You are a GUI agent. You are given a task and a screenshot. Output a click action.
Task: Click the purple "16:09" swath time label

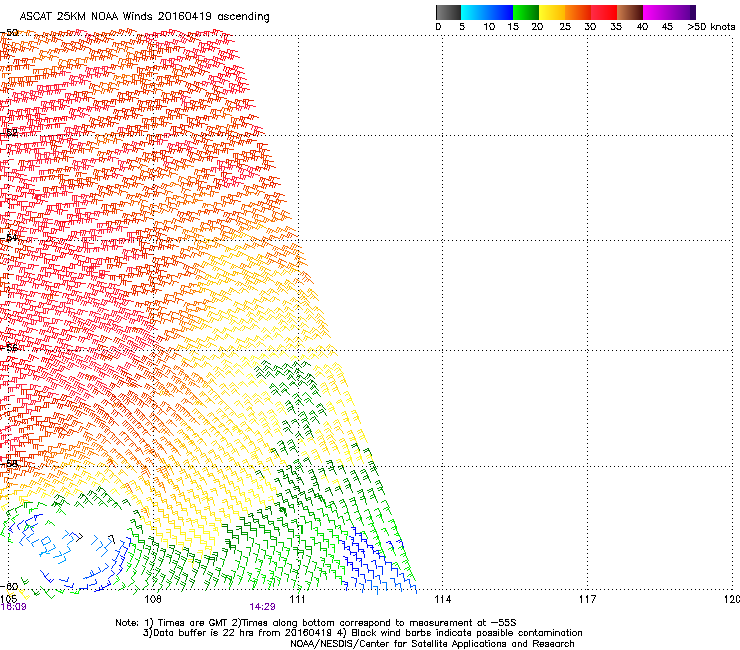point(13,607)
